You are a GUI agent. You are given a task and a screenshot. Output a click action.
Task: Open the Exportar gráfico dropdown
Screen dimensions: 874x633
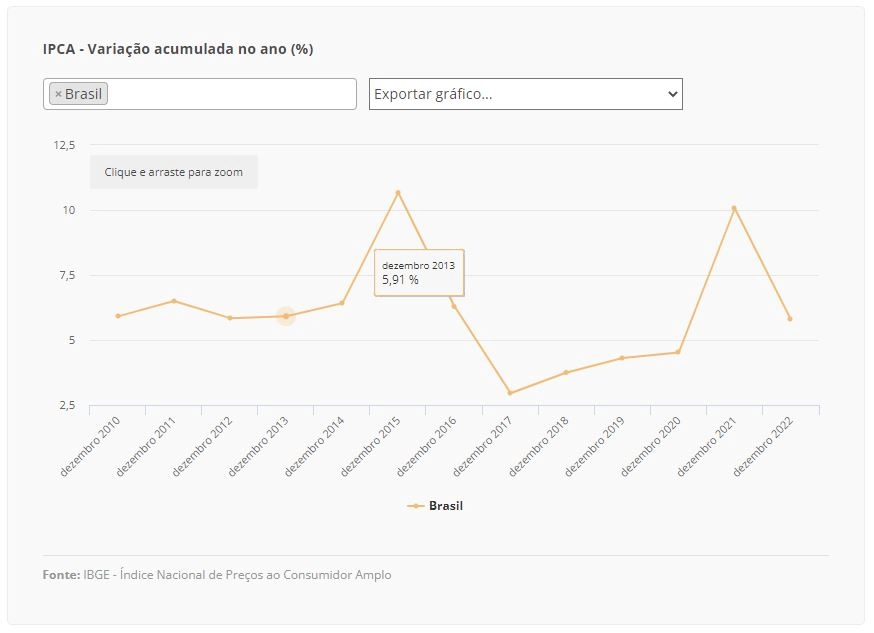click(x=526, y=94)
